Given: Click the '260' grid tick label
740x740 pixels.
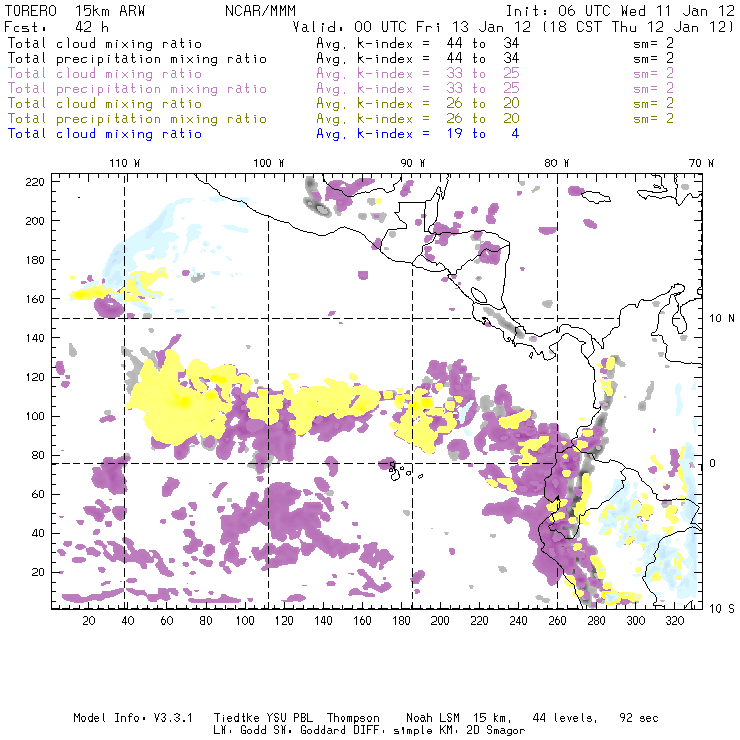Looking at the screenshot, I should coord(557,621).
